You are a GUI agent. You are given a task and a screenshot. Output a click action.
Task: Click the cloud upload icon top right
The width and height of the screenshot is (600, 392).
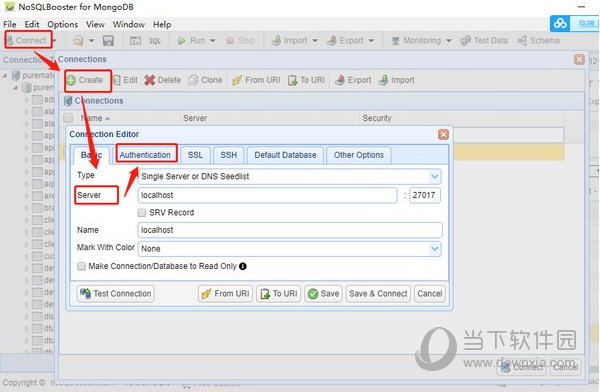pyautogui.click(x=560, y=24)
